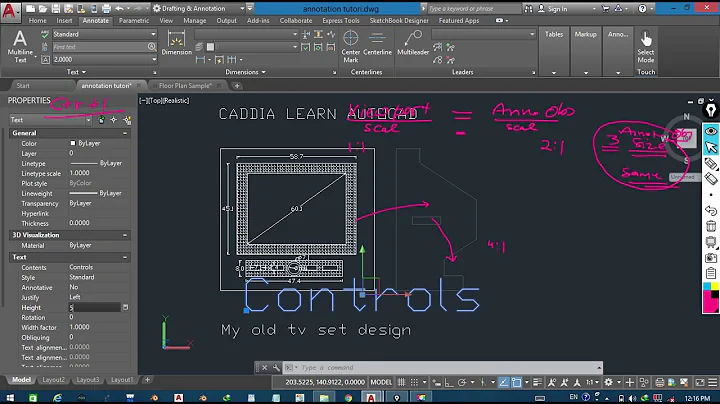720x404 pixels.
Task: Open the 1:1 annotation scale dropdown
Action: coord(592,382)
